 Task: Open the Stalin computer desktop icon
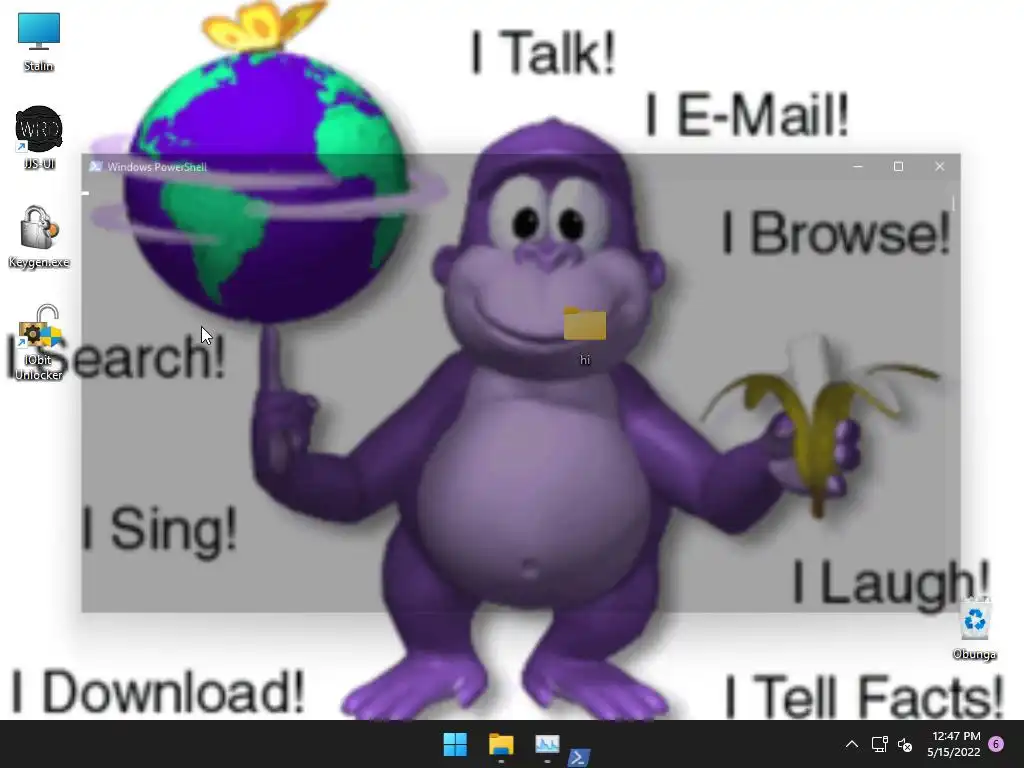39,41
